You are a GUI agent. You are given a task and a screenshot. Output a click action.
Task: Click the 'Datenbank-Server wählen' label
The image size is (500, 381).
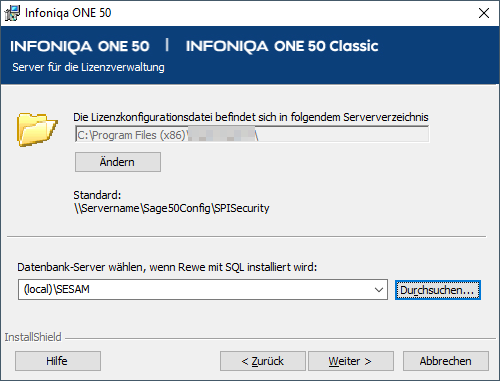[167, 267]
